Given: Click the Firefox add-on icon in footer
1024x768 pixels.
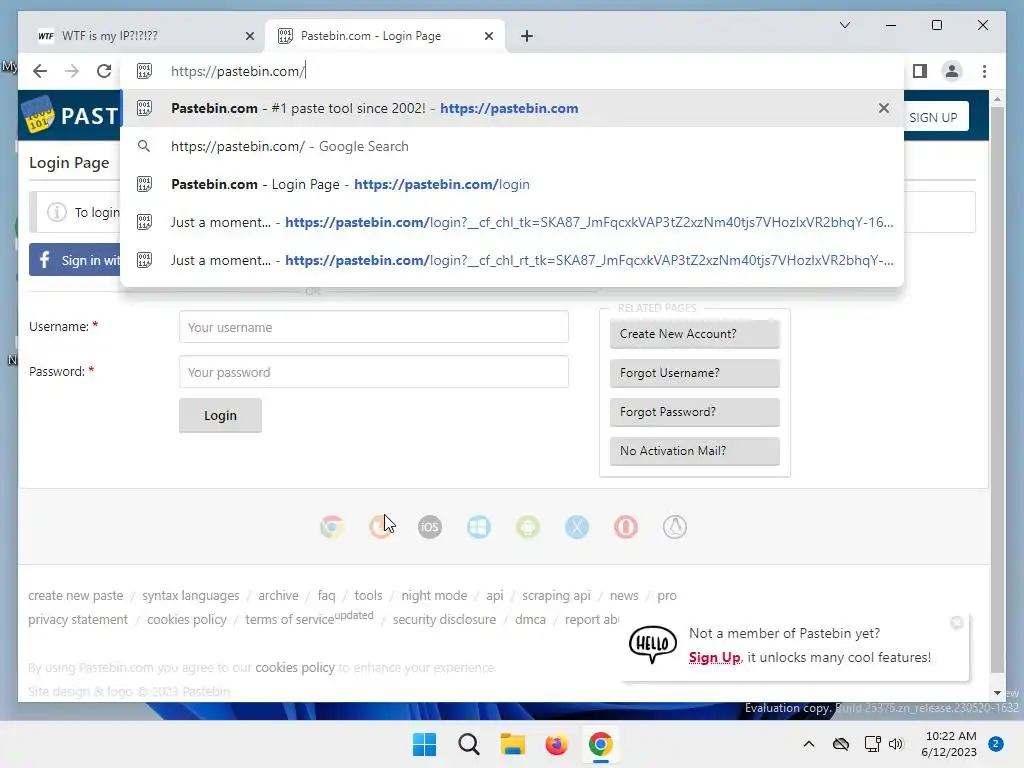Looking at the screenshot, I should (x=381, y=526).
